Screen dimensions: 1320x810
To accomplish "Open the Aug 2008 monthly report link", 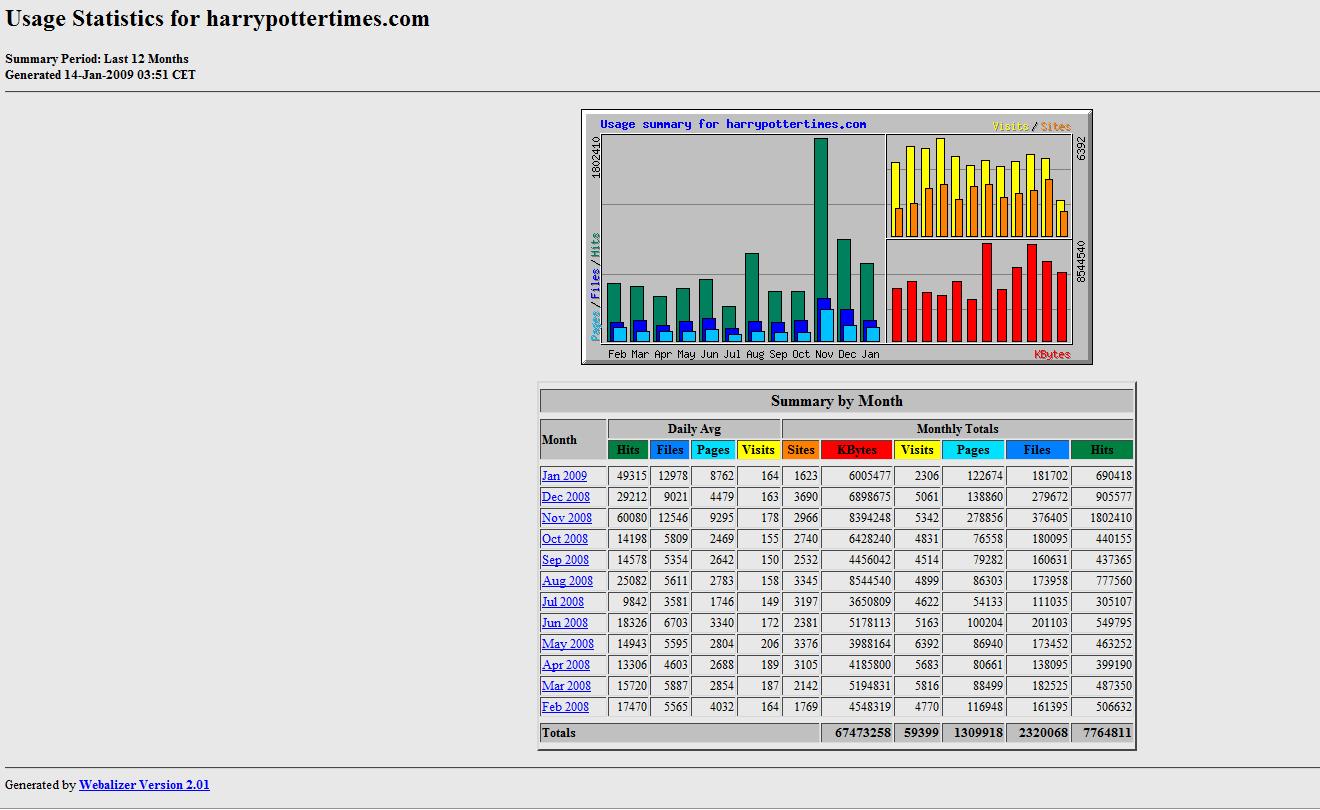I will (567, 581).
